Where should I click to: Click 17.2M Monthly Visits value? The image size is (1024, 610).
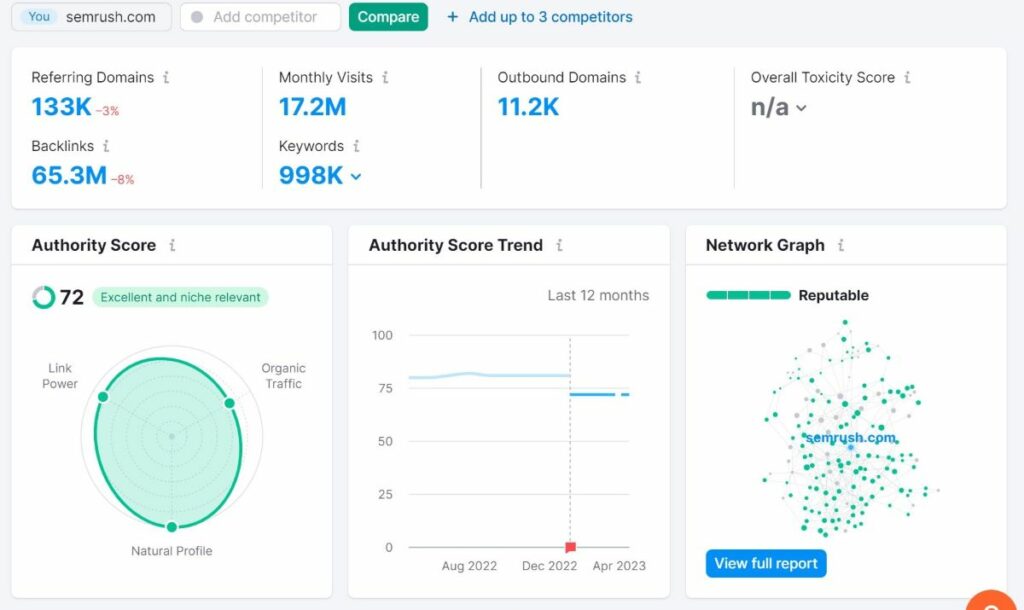pos(312,106)
